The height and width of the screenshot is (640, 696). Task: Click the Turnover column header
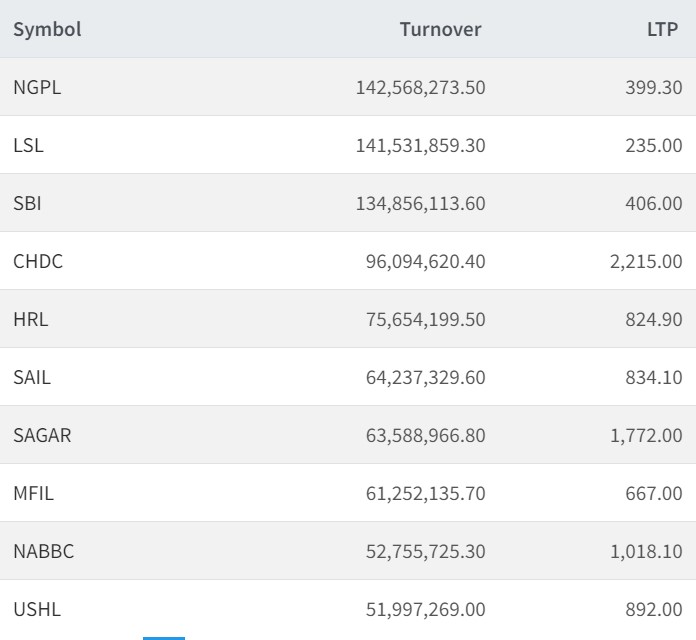[x=440, y=29]
